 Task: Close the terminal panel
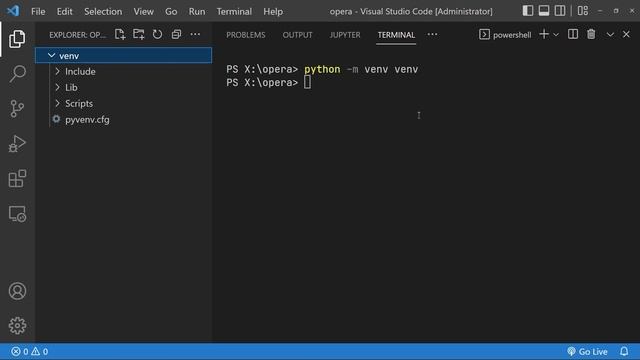point(626,34)
